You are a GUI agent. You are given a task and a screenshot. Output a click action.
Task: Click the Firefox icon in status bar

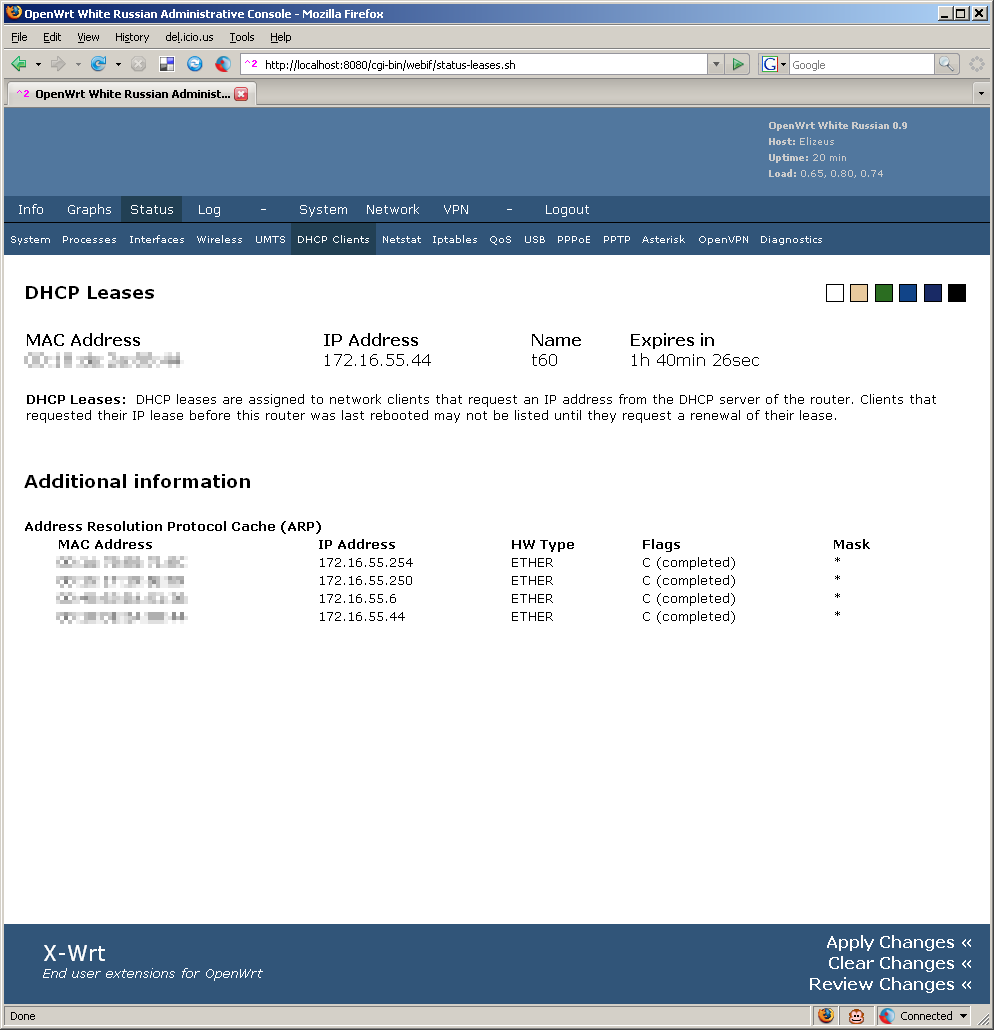click(826, 1016)
